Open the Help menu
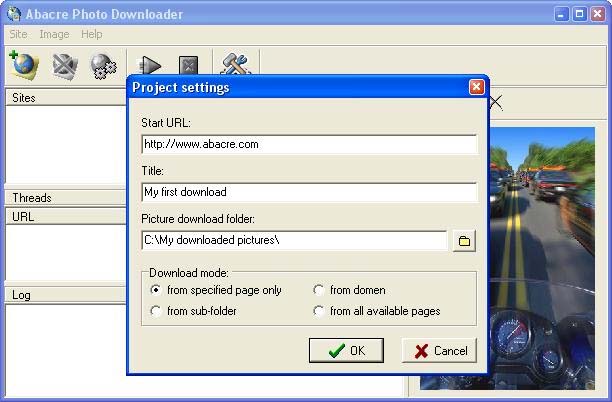612x402 pixels. 92,34
